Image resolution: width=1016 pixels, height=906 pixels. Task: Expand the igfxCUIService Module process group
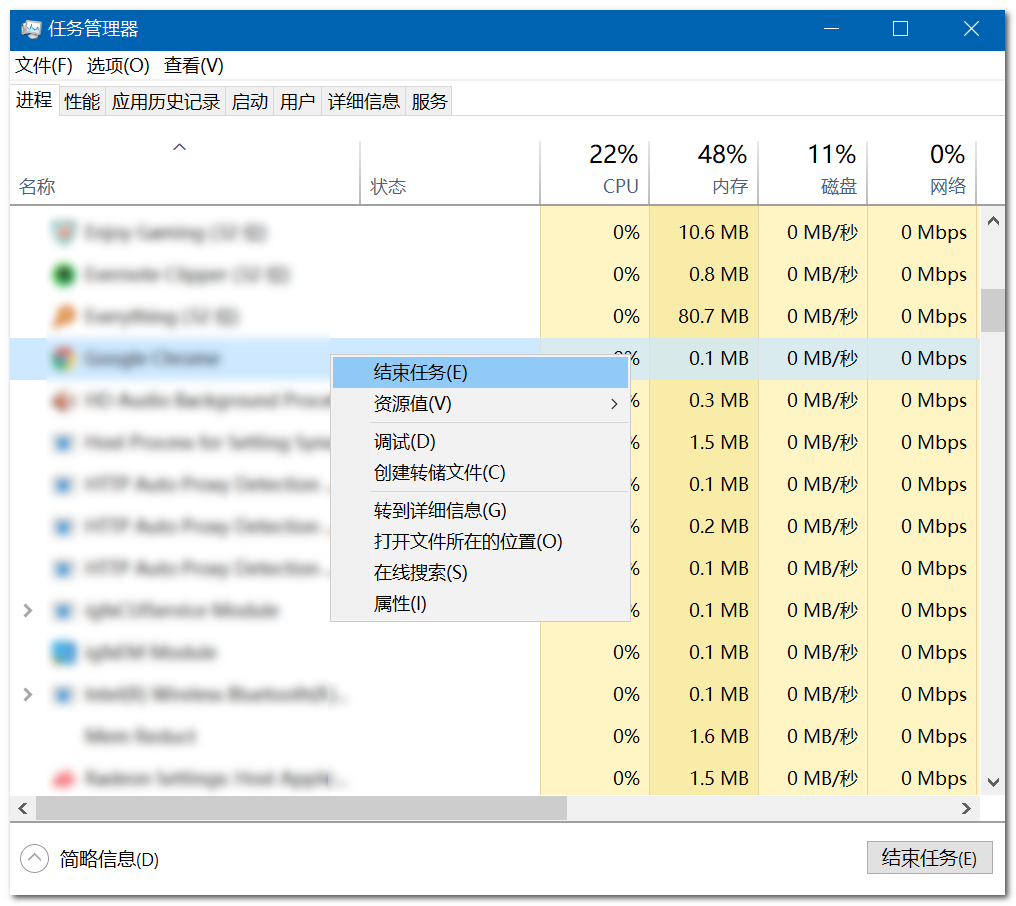27,610
